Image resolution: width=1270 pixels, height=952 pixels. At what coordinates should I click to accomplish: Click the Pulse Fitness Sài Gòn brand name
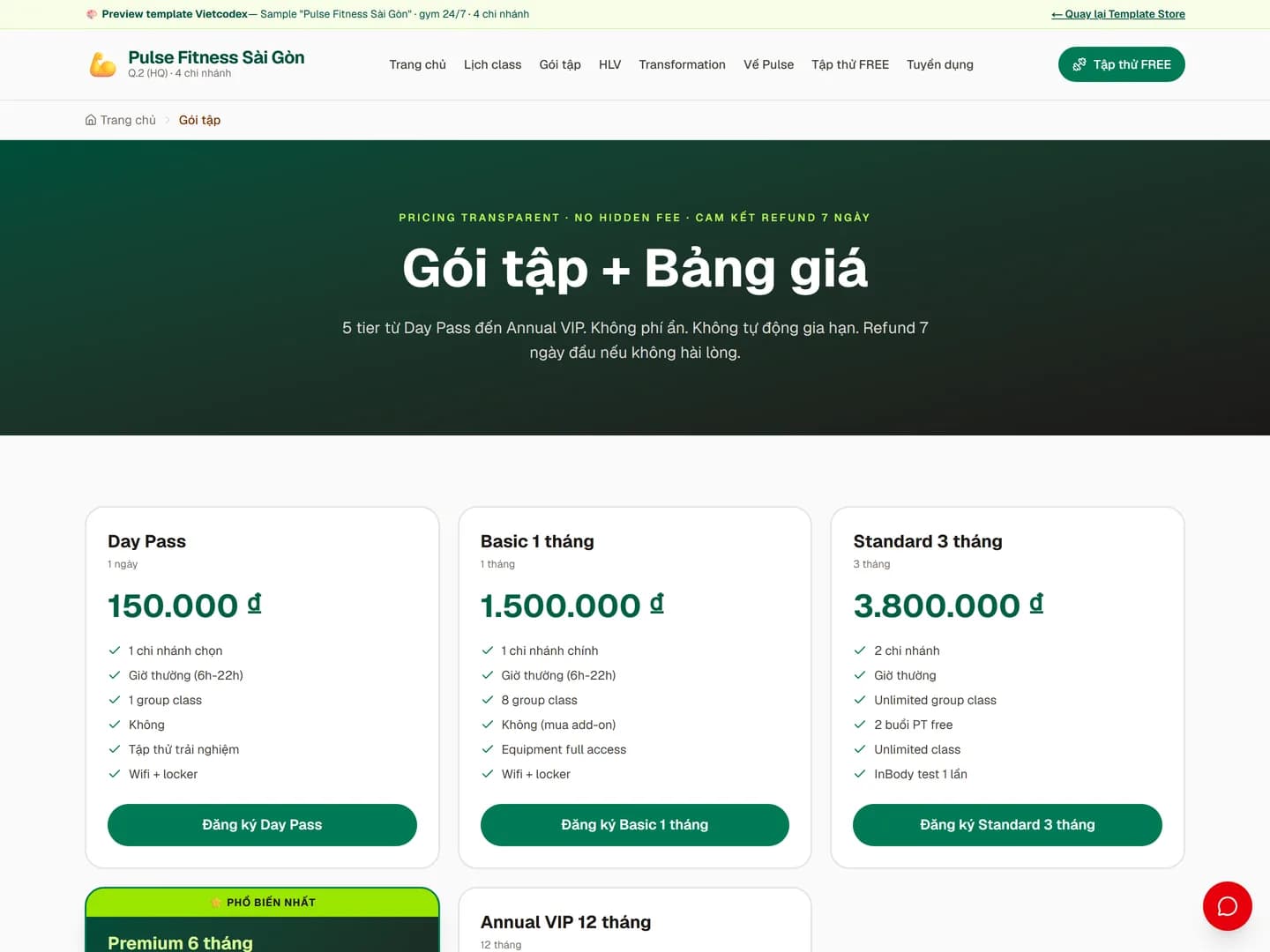tap(216, 57)
